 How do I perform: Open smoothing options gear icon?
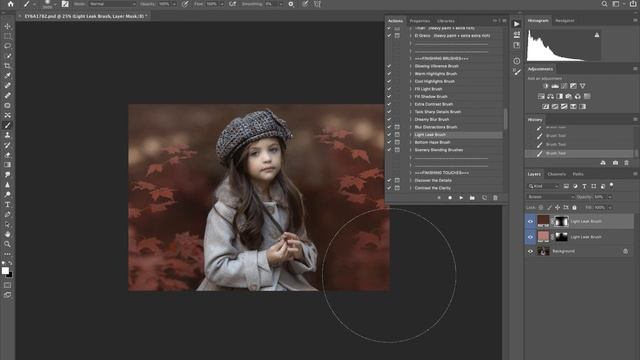(291, 4)
